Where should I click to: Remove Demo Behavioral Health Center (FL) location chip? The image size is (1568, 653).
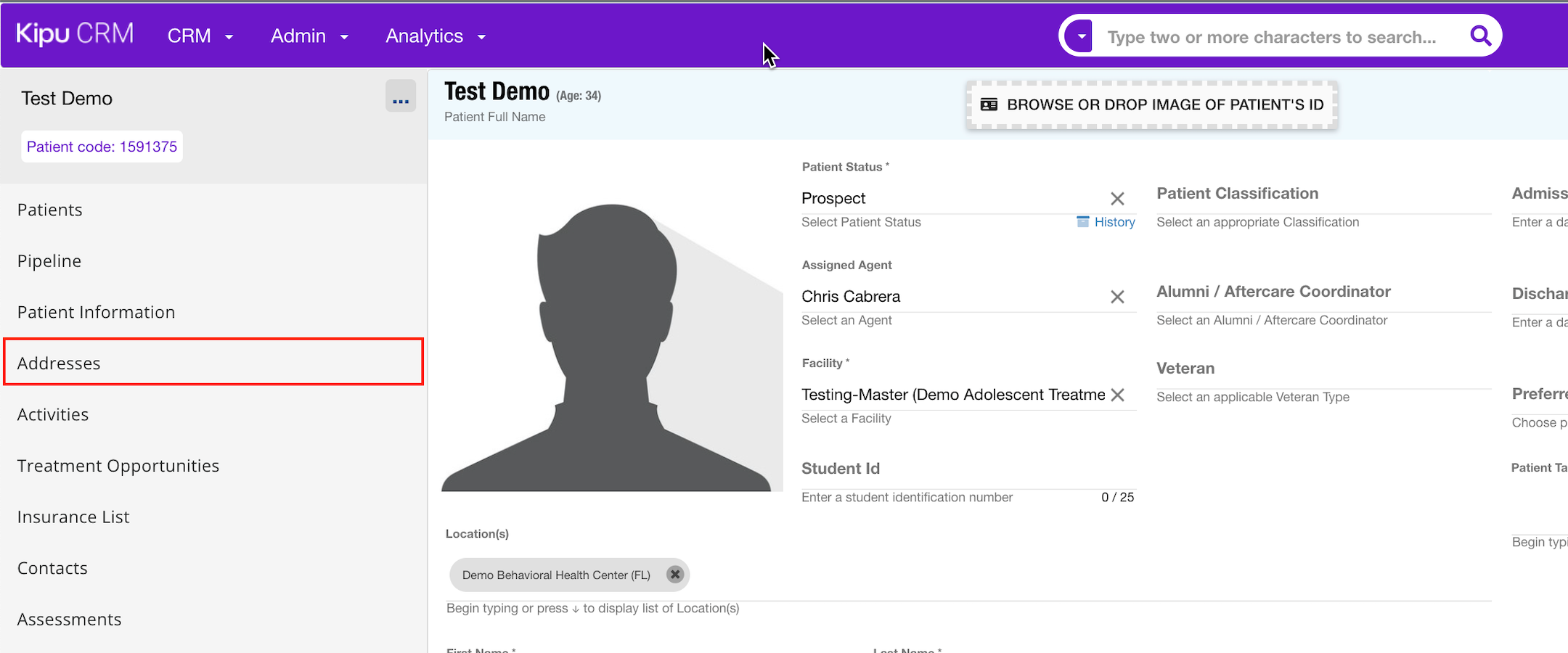tap(675, 575)
